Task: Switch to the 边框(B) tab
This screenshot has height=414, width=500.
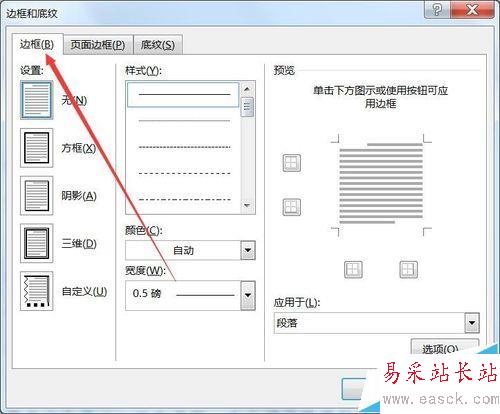Action: tap(37, 44)
